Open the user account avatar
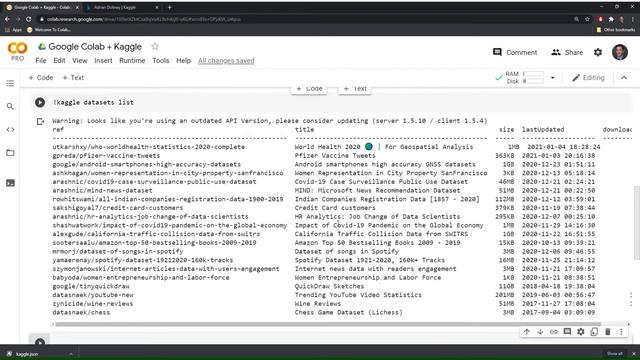Screen dimensions: 640x360 pos(620,52)
